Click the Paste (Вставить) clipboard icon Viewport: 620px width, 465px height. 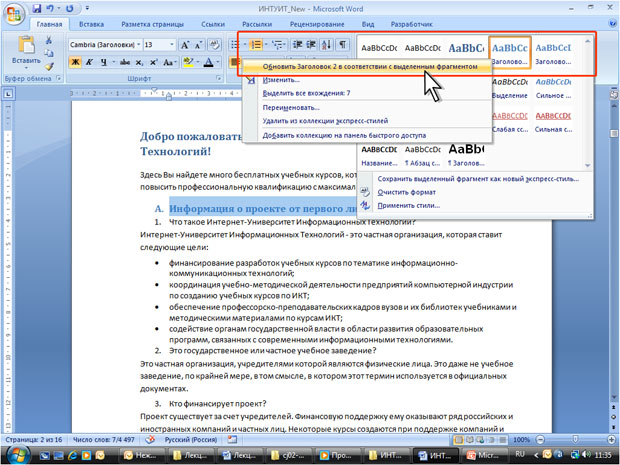pos(26,45)
